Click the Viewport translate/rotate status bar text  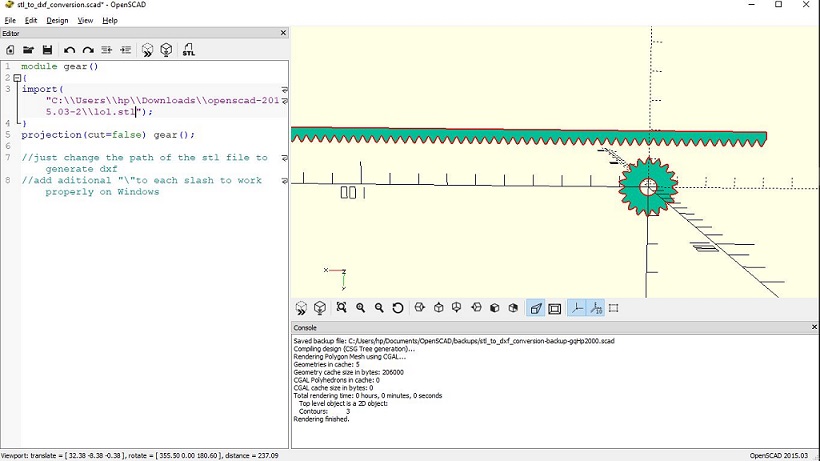tap(140, 456)
